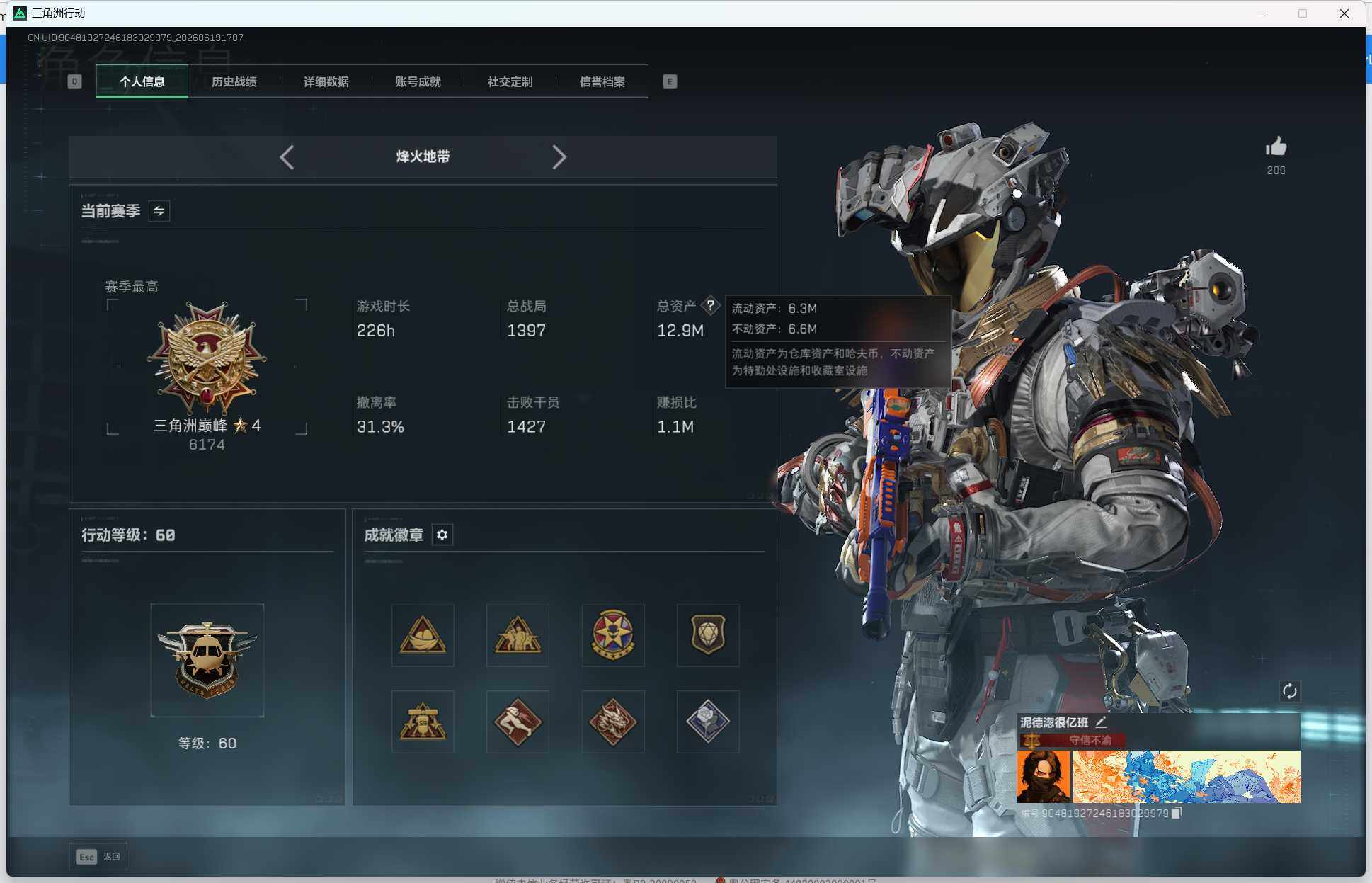Switch to the 历史战绩 tab
1372x883 pixels.
pos(234,82)
